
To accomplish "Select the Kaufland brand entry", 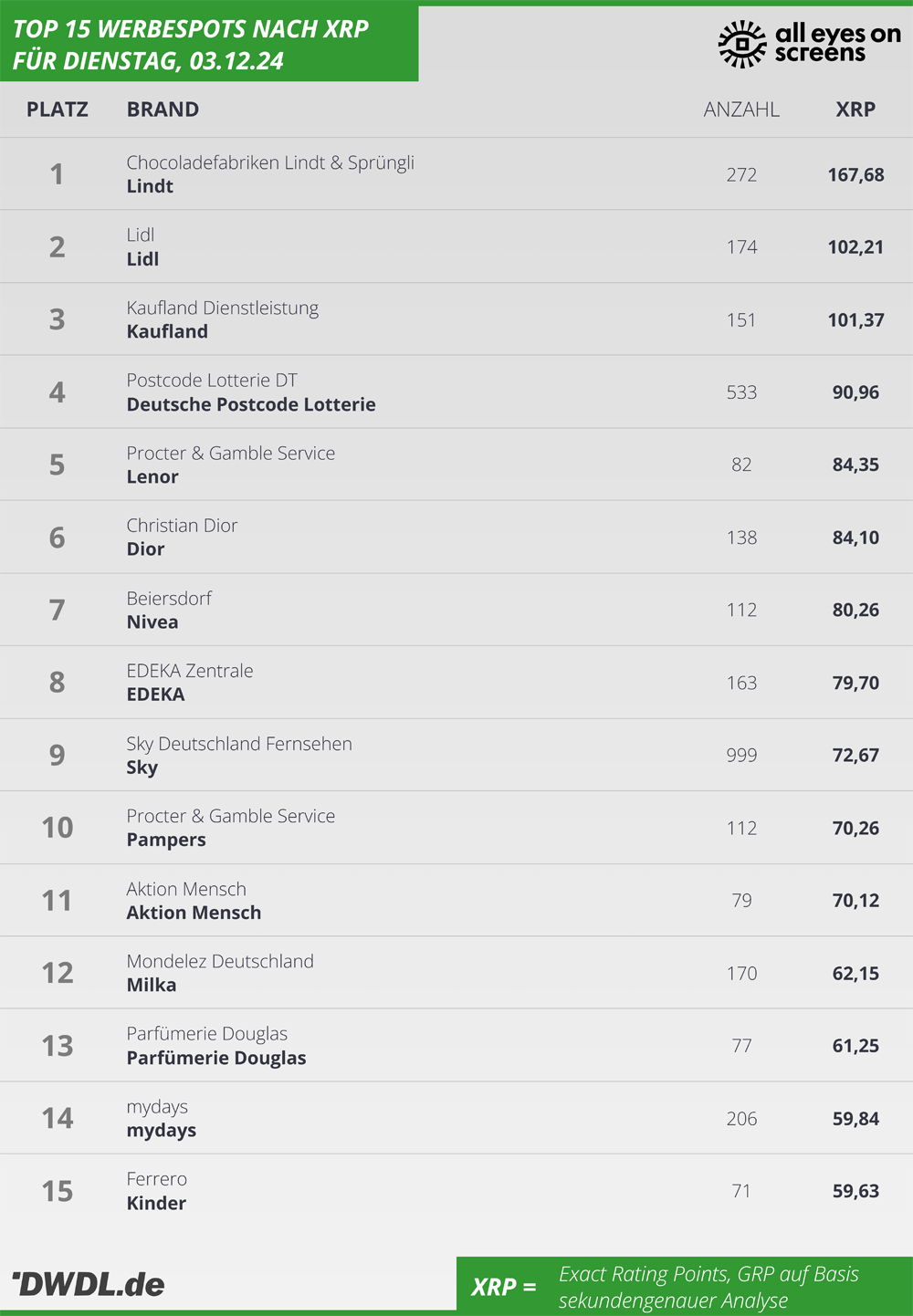I will 167,331.
